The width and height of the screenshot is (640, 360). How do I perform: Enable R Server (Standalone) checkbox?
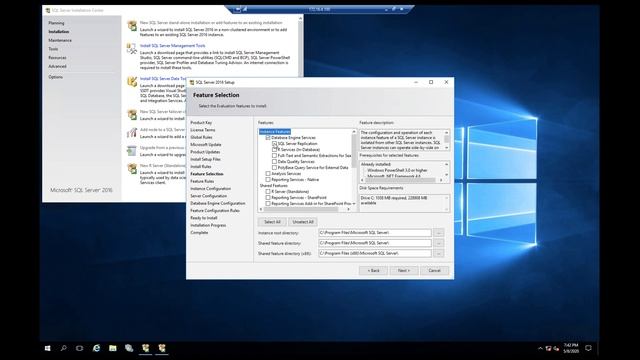[x=268, y=191]
